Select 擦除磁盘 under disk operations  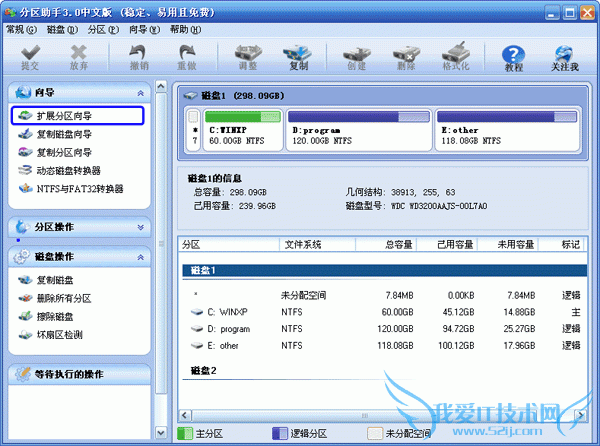[x=46, y=316]
